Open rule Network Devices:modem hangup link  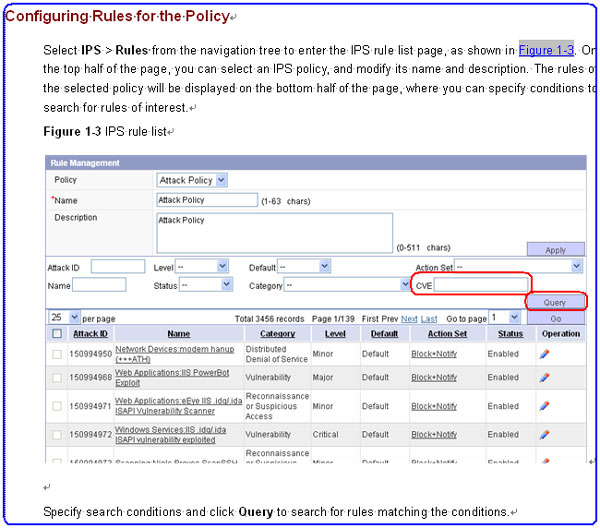tap(174, 354)
